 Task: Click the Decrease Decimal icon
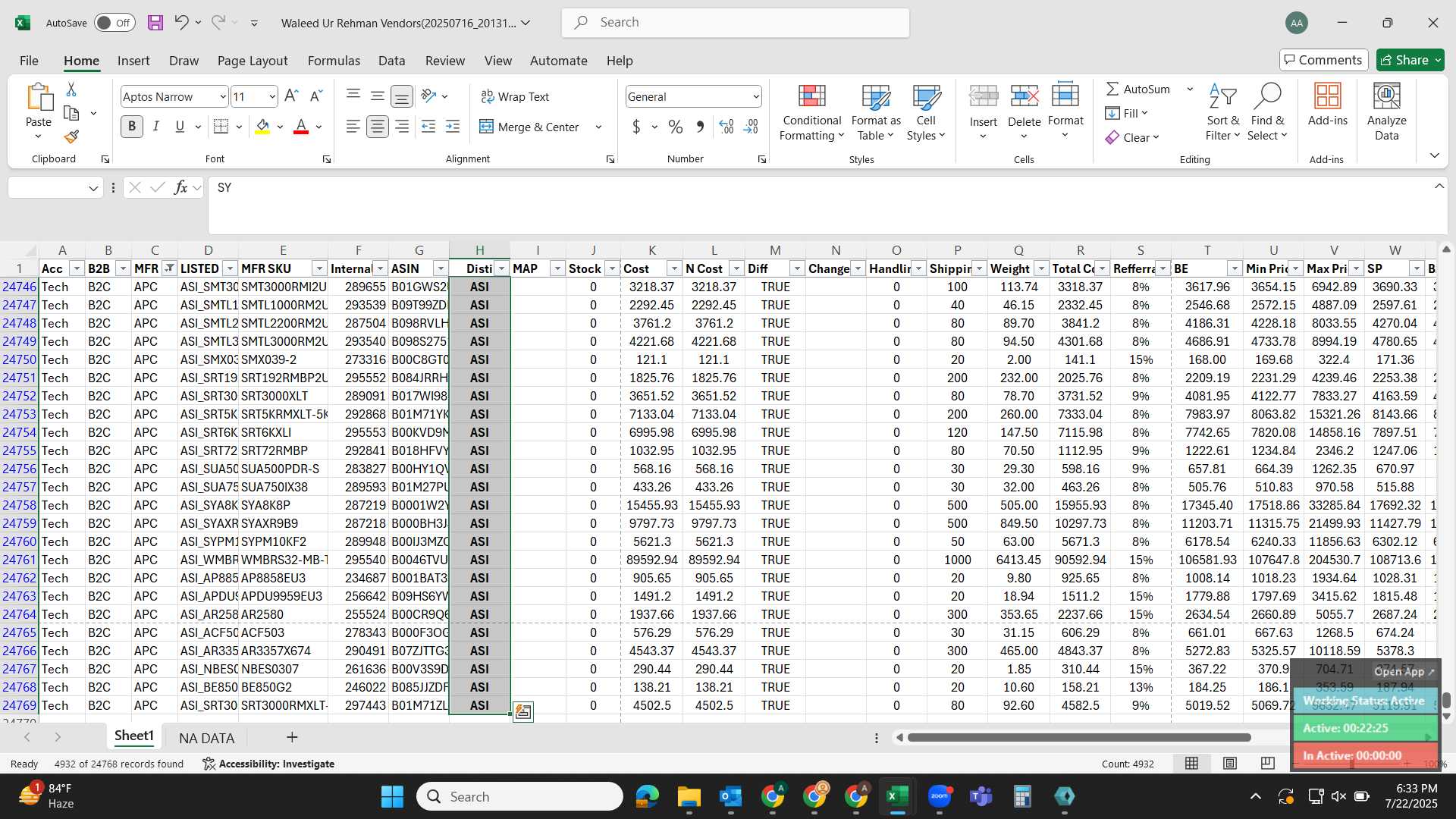(751, 127)
